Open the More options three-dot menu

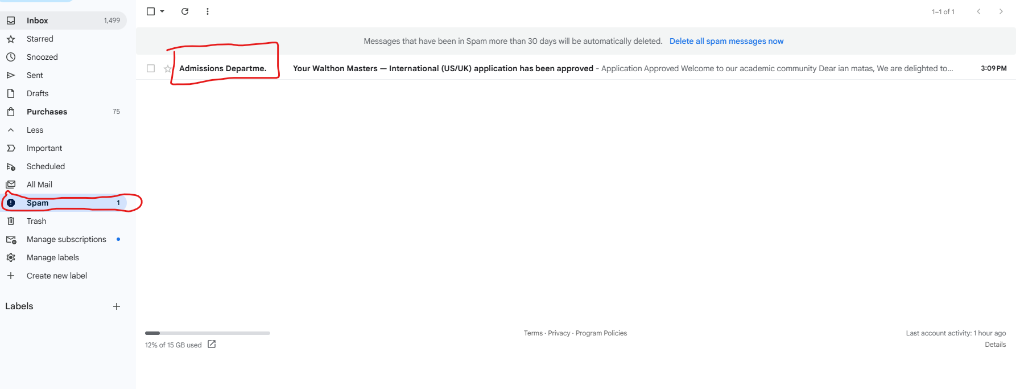pyautogui.click(x=208, y=11)
